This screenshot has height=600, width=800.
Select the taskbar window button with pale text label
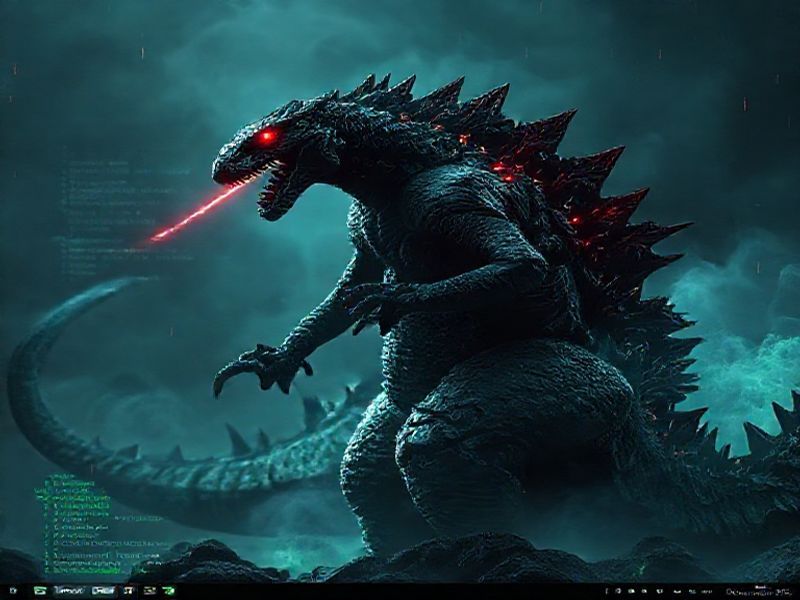click(69, 590)
